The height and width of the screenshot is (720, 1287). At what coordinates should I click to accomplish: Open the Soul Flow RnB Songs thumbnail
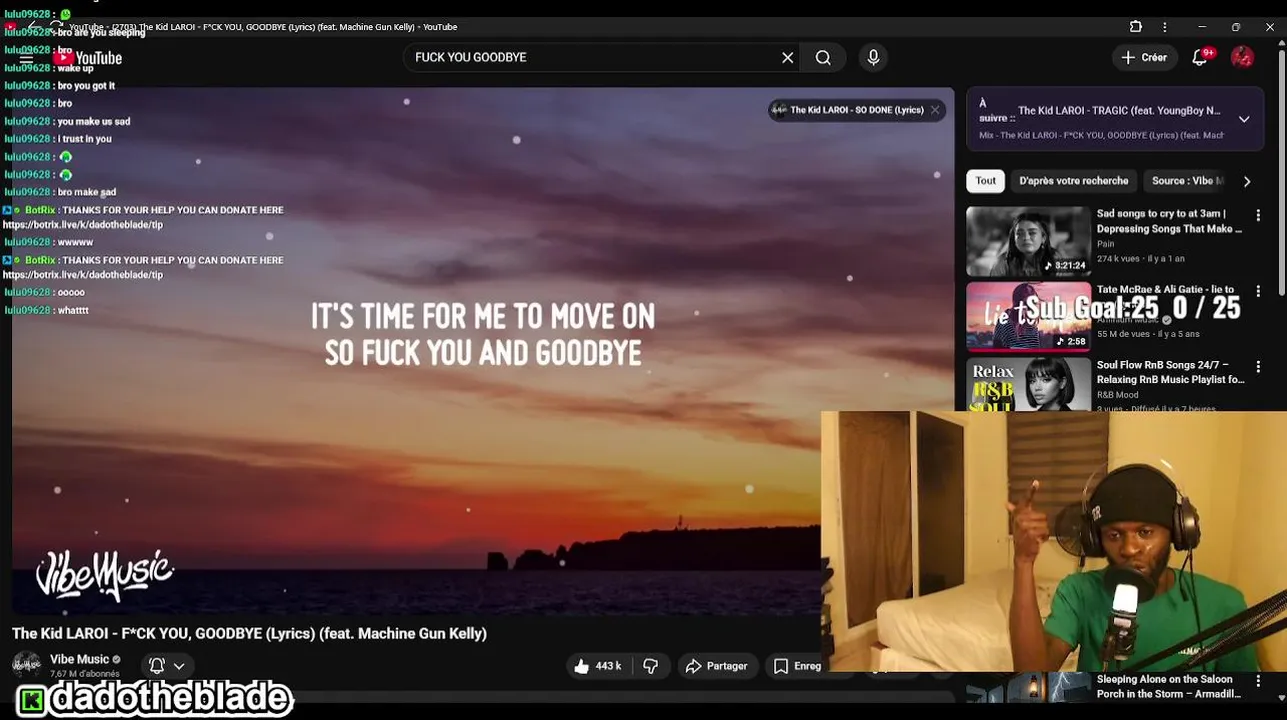coord(1028,384)
